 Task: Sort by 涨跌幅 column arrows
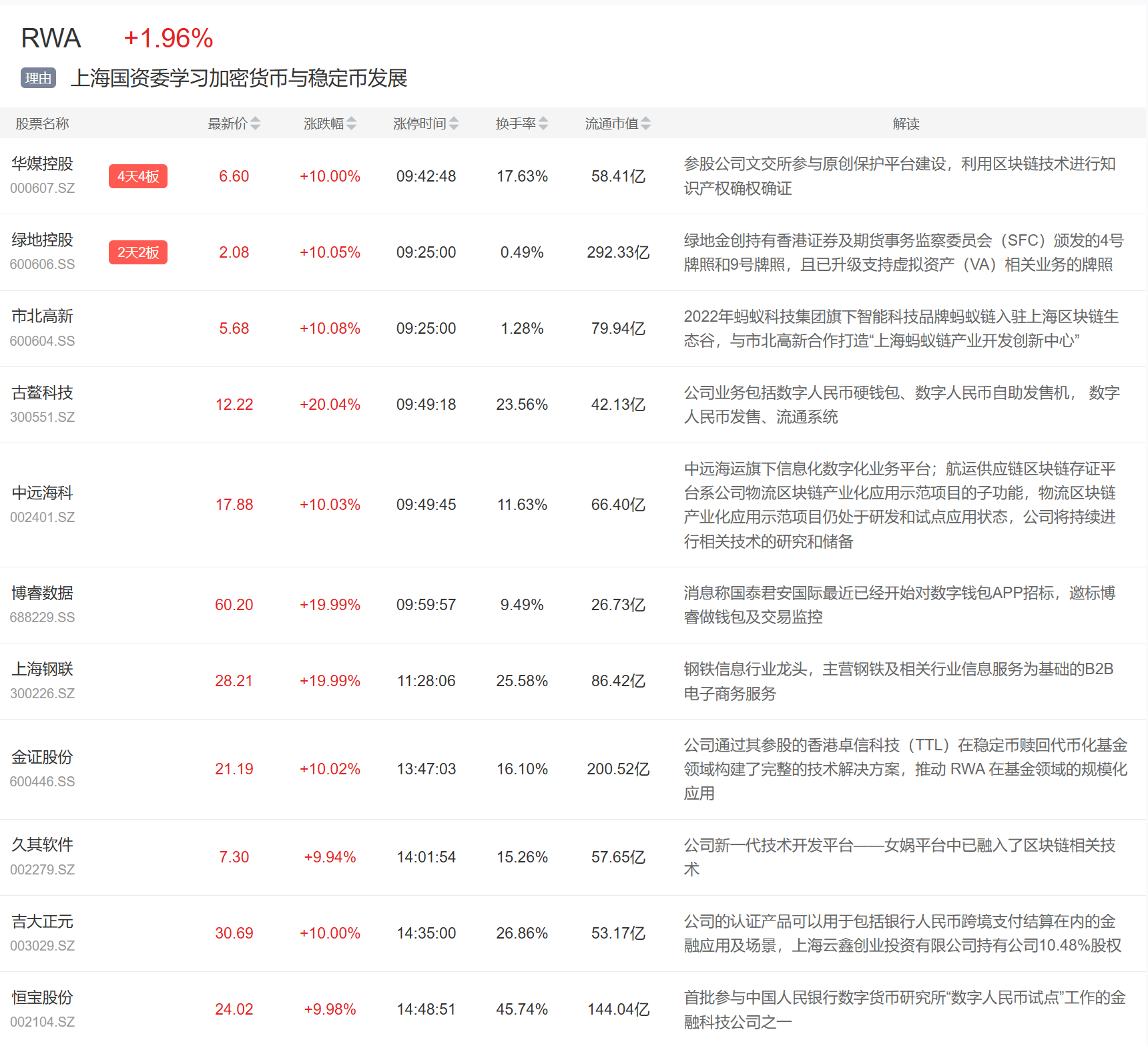351,123
